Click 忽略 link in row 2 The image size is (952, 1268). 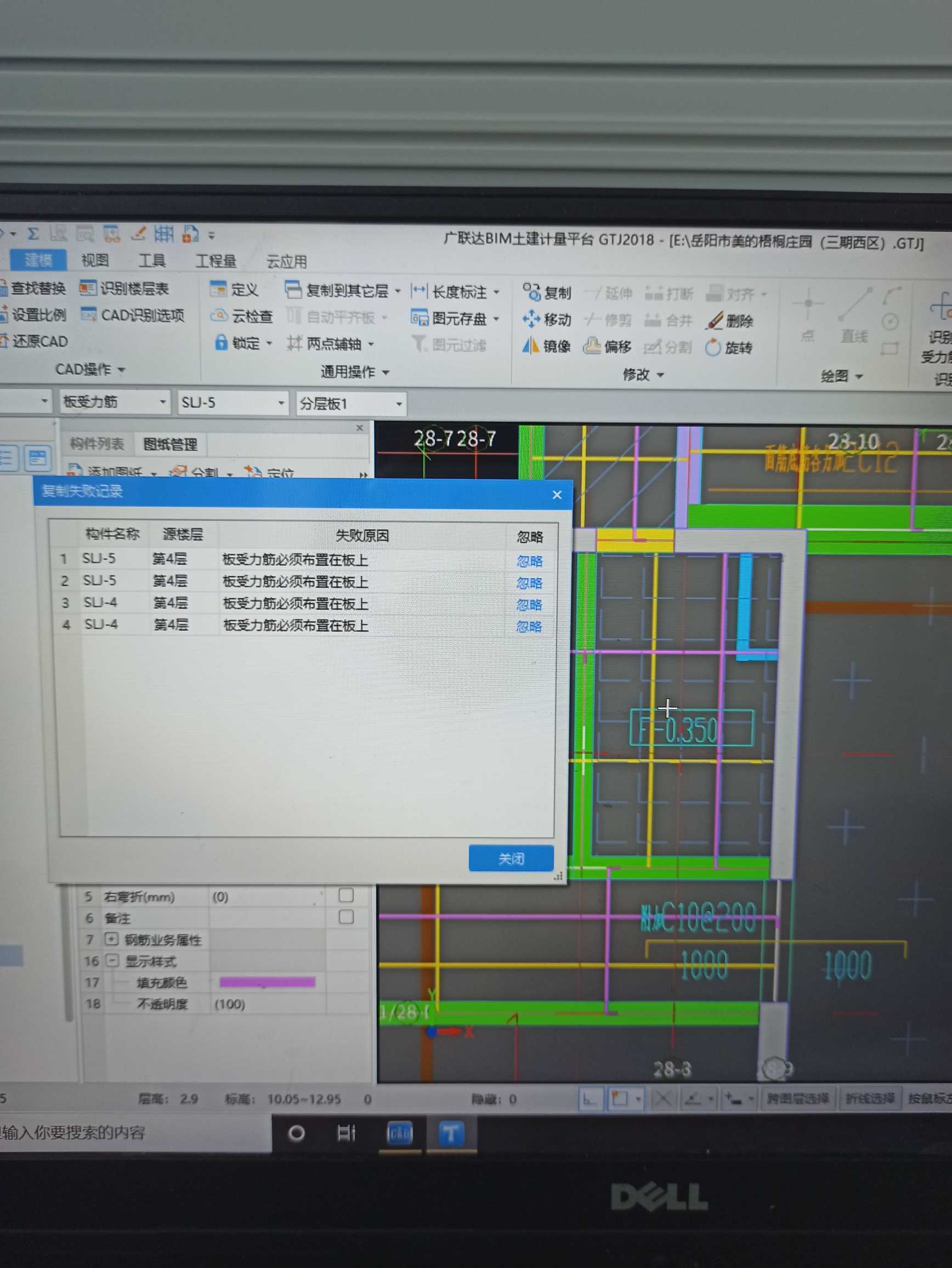[529, 583]
